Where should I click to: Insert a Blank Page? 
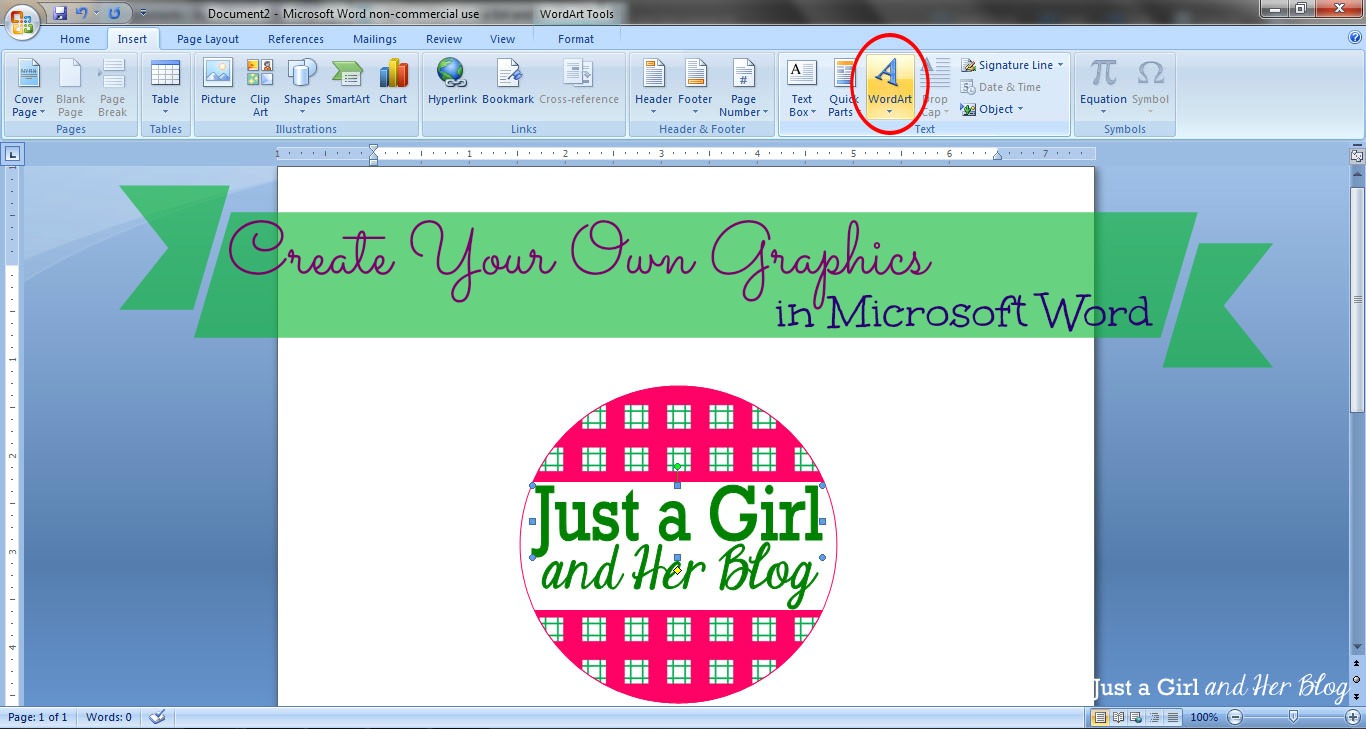[70, 89]
